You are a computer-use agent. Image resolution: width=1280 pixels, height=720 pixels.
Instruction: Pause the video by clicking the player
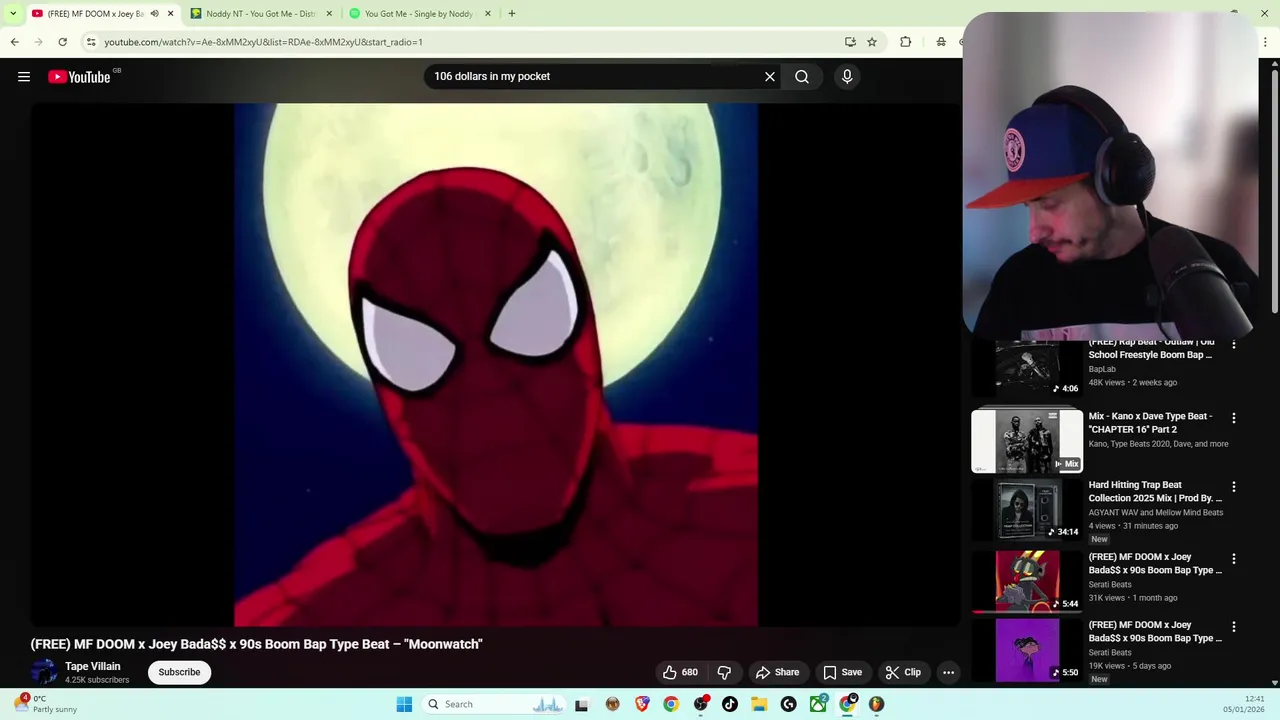pyautogui.click(x=496, y=365)
